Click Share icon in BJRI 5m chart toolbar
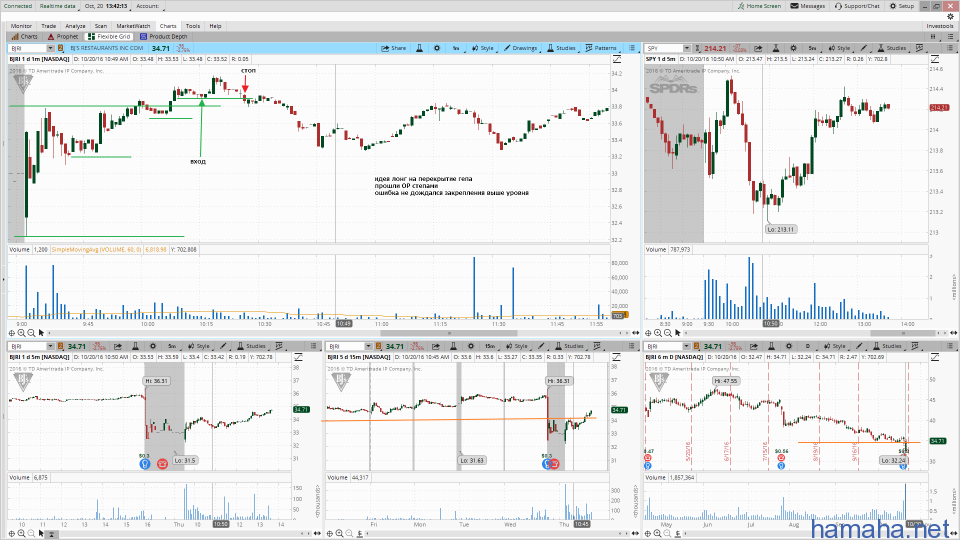 [118, 346]
